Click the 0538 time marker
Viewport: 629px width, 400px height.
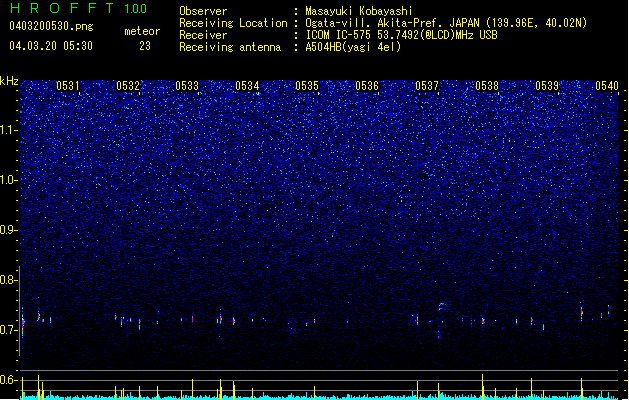[487, 86]
